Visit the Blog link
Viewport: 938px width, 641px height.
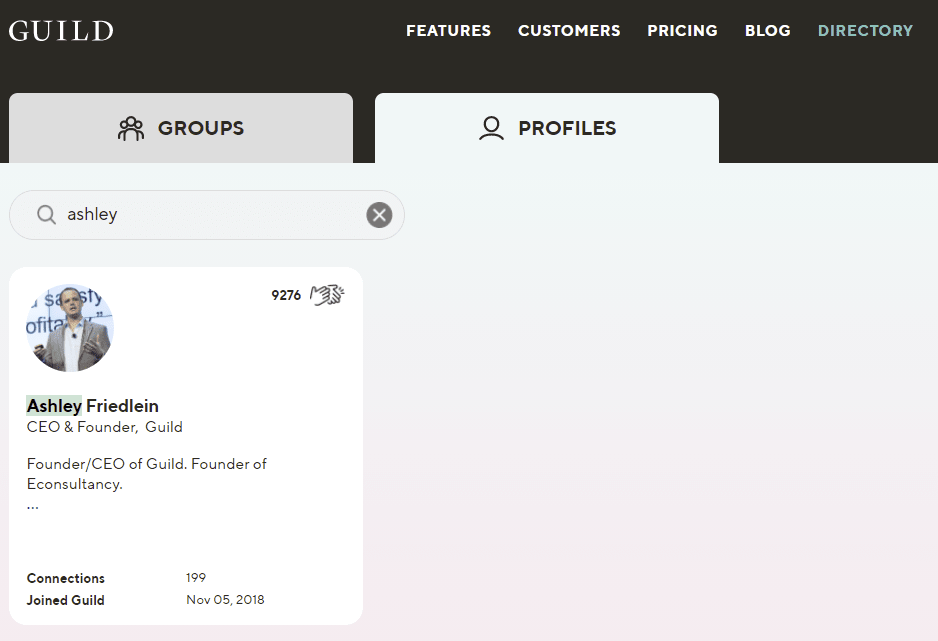[768, 30]
